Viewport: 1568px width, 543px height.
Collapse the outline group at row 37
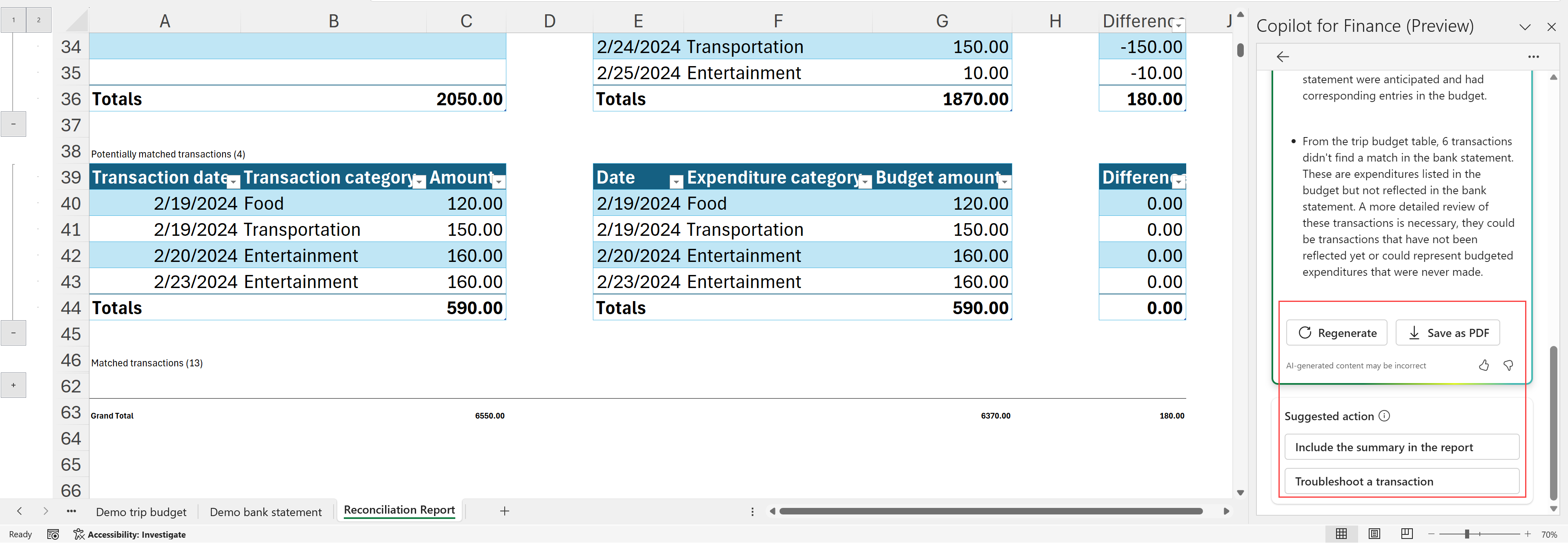[x=13, y=124]
